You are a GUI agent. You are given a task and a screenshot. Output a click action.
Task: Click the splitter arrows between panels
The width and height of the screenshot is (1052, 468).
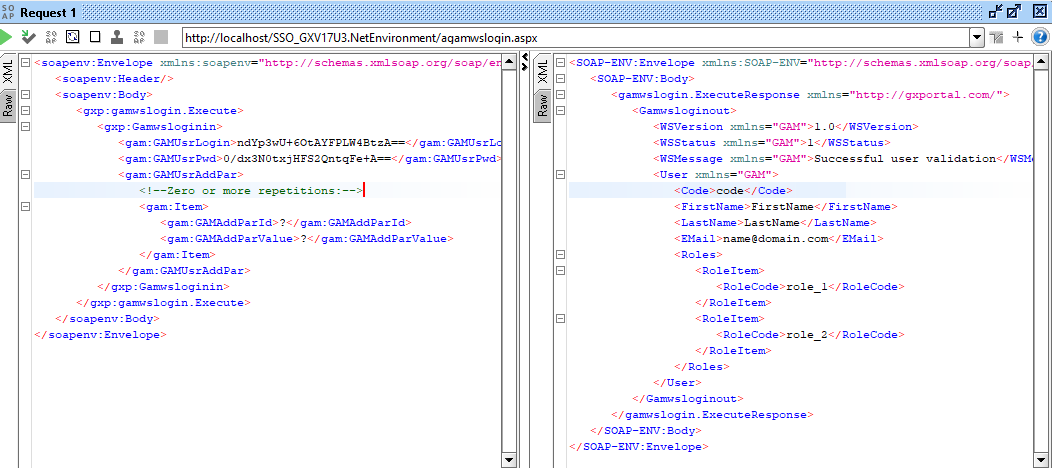(526, 62)
